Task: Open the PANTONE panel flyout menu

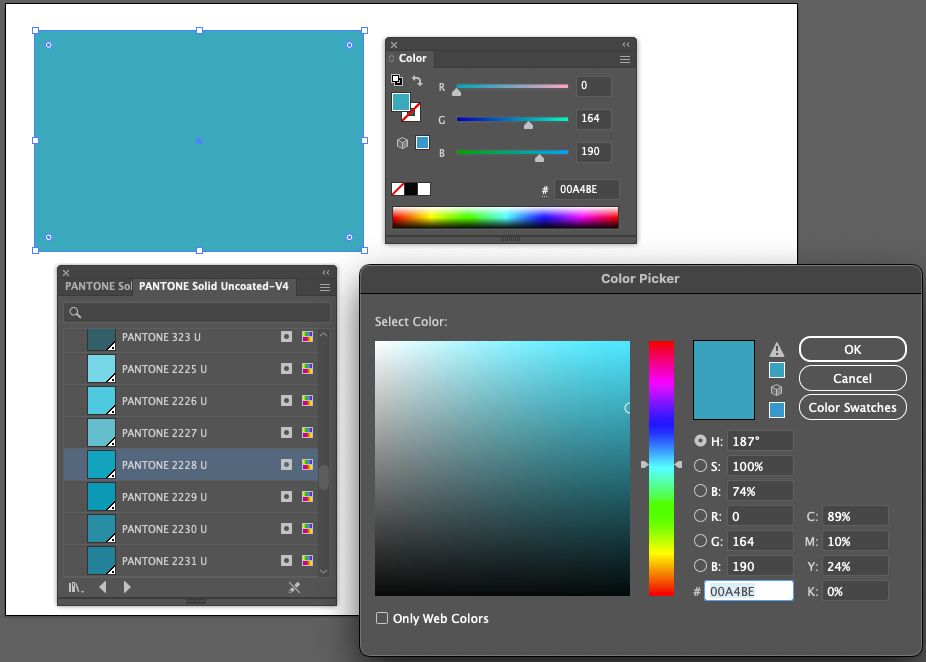Action: (x=324, y=287)
